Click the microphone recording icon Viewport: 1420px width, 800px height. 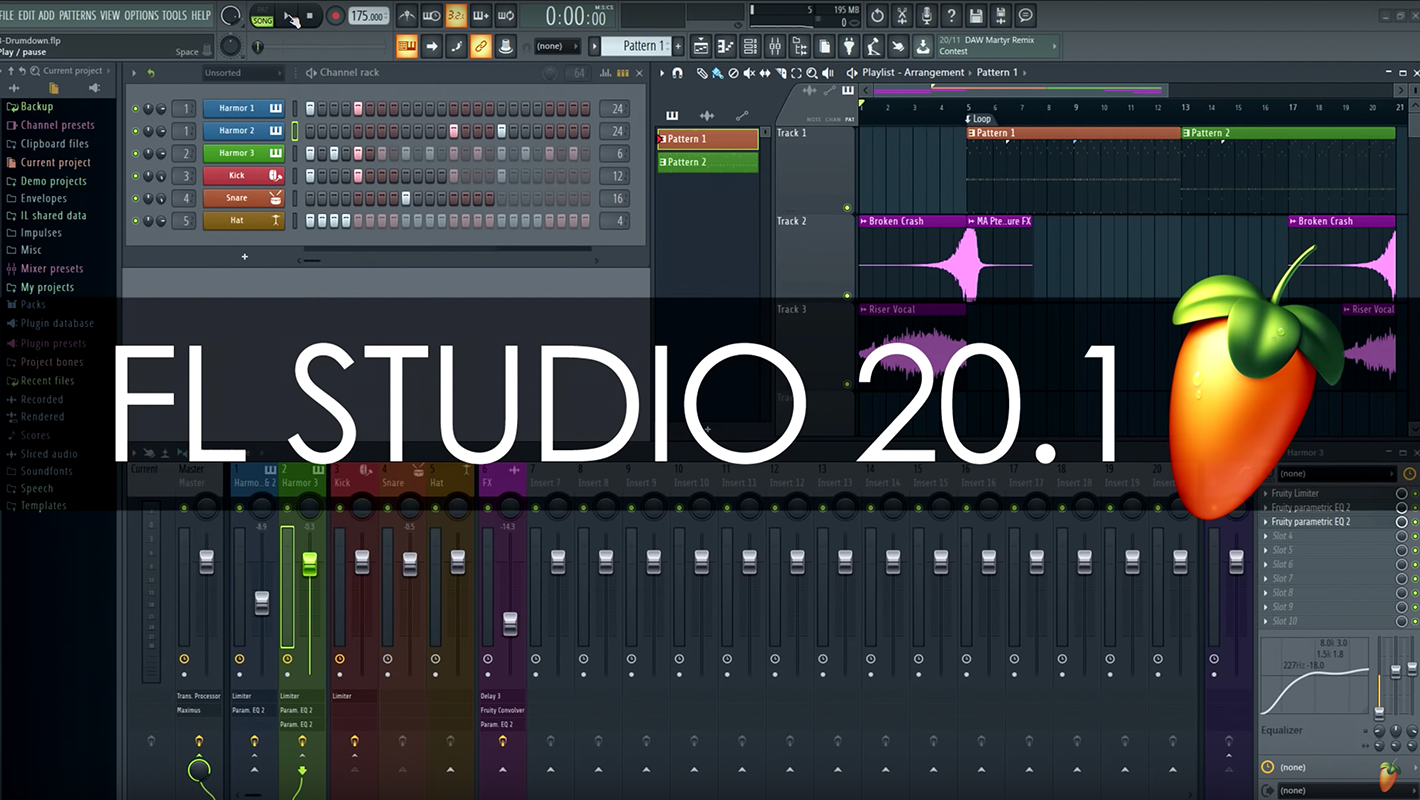pyautogui.click(x=927, y=16)
